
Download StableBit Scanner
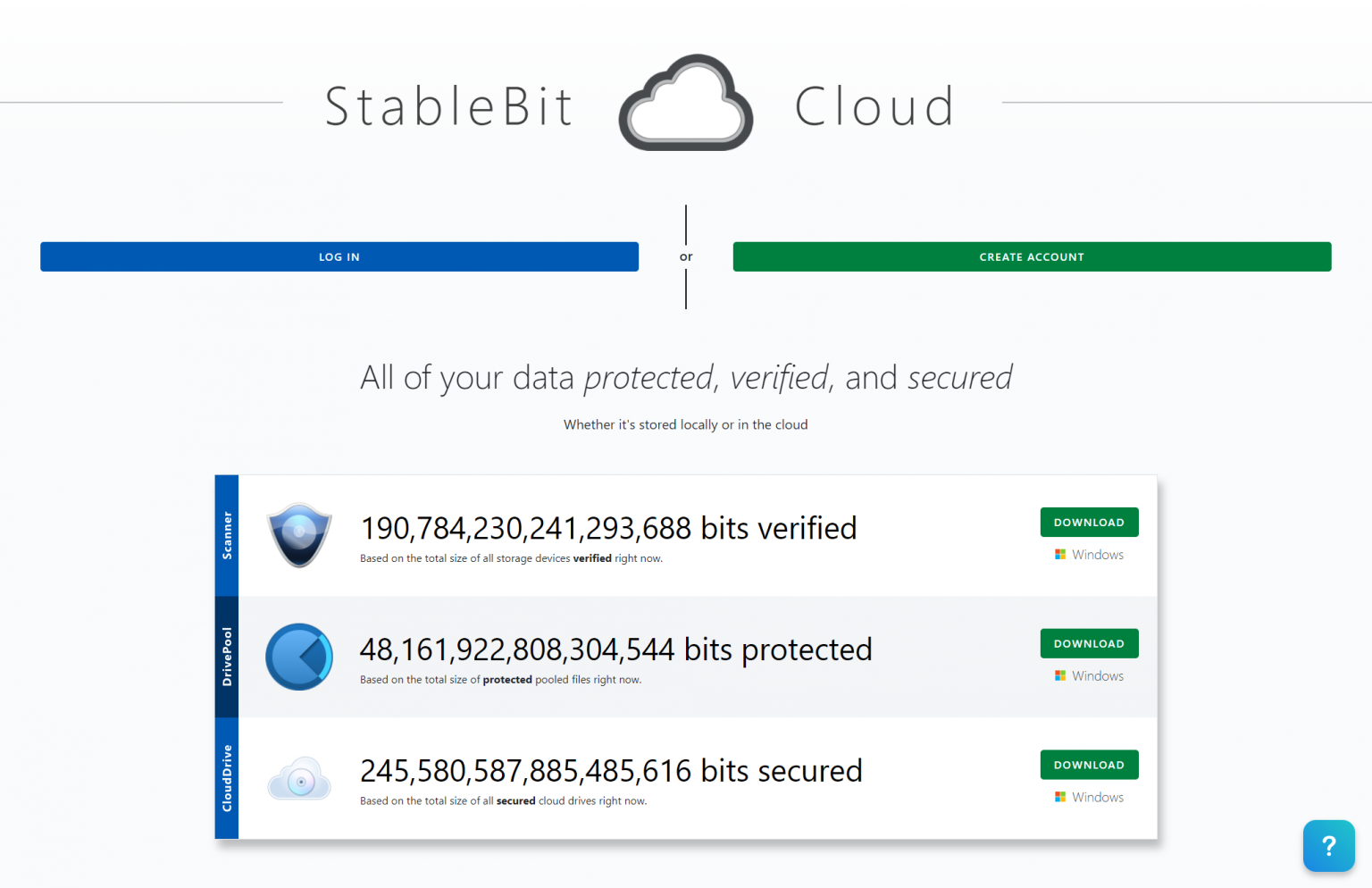point(1089,522)
